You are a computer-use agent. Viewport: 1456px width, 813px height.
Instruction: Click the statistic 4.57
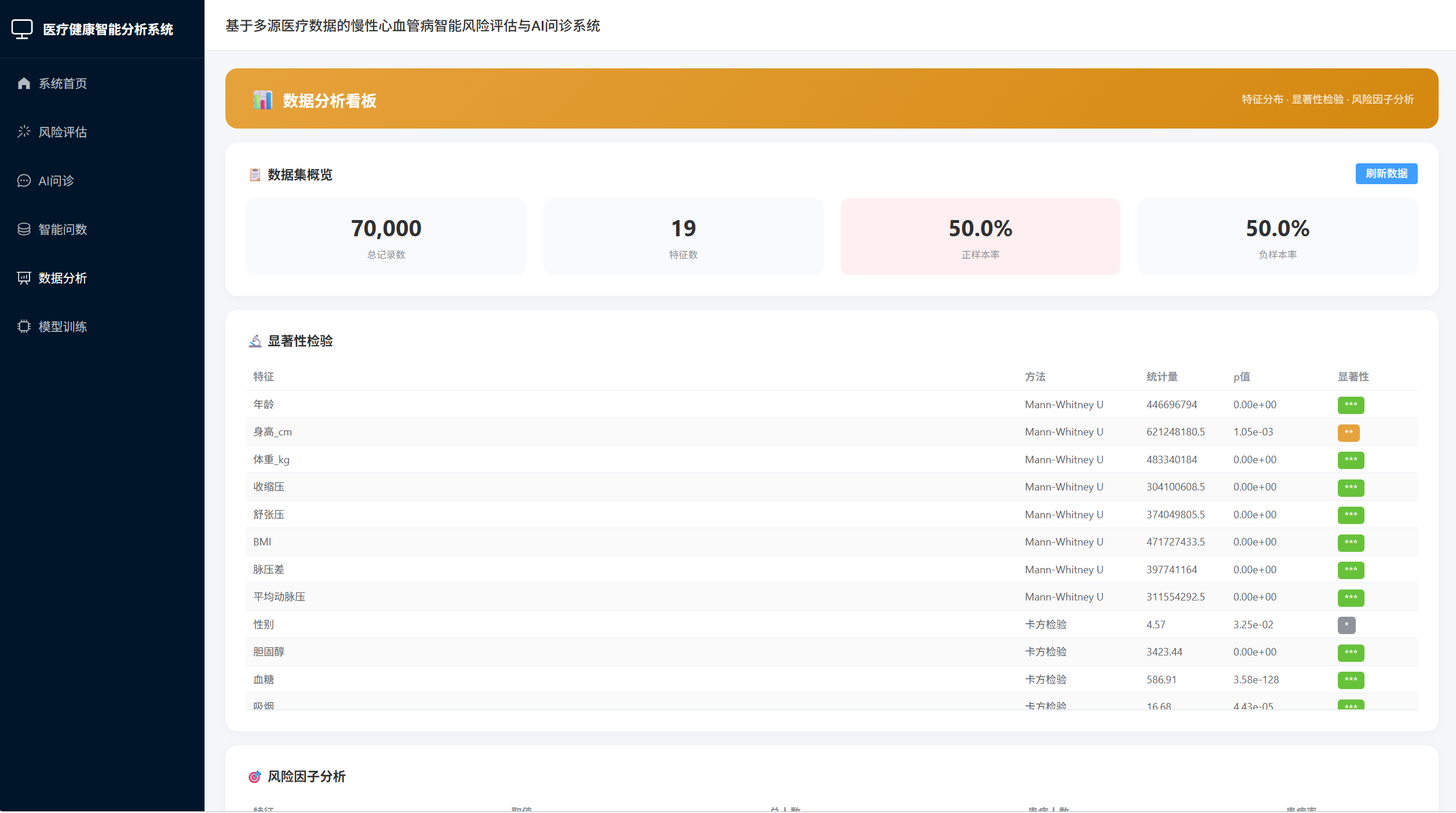(1156, 625)
